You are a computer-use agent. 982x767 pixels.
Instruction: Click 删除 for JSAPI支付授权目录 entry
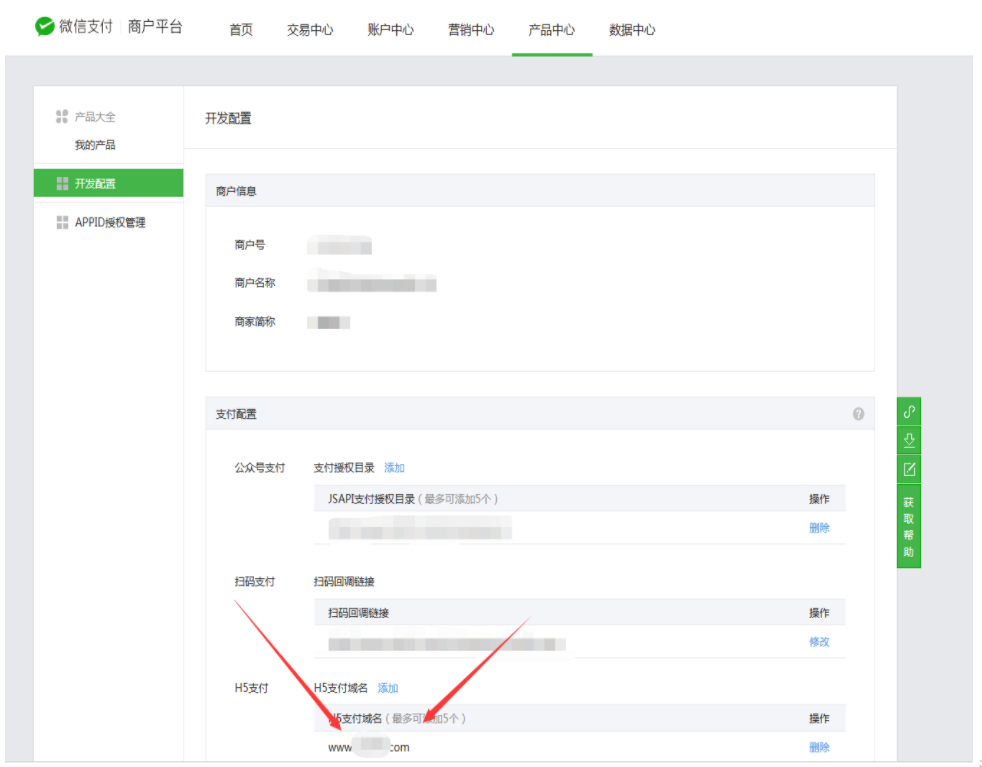point(819,528)
